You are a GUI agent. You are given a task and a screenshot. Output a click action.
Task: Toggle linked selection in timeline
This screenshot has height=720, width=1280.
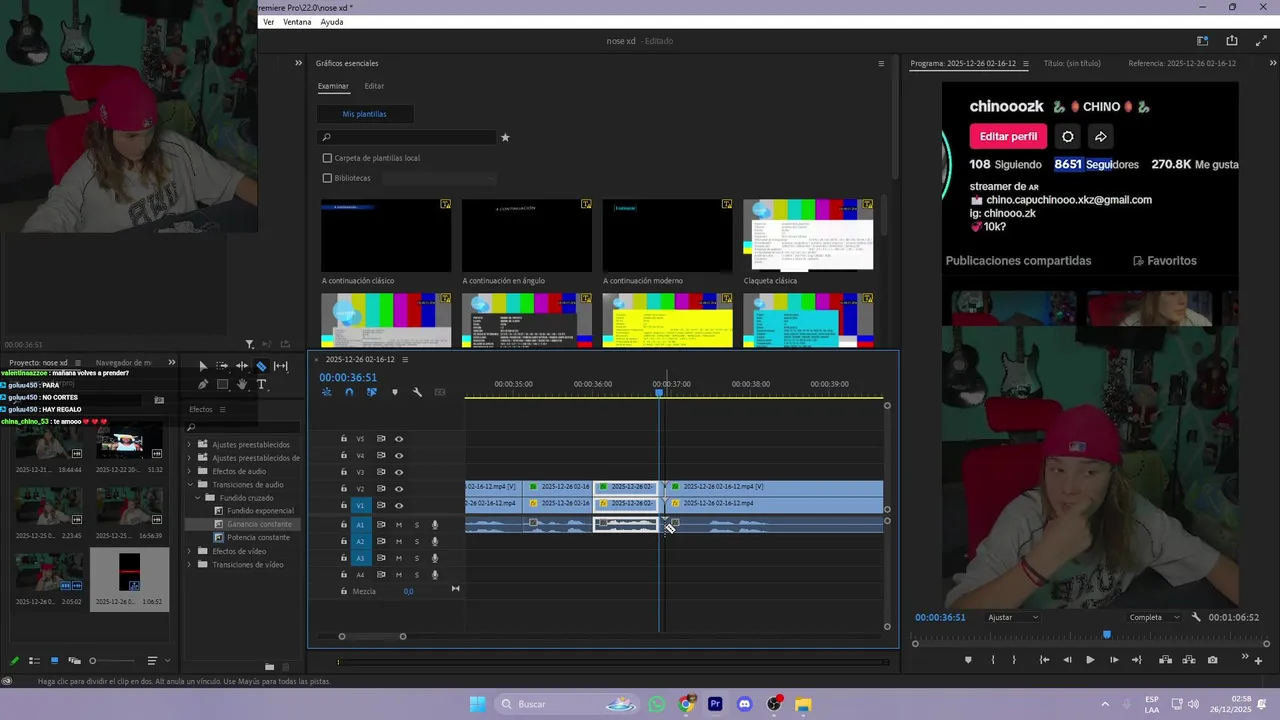[372, 392]
